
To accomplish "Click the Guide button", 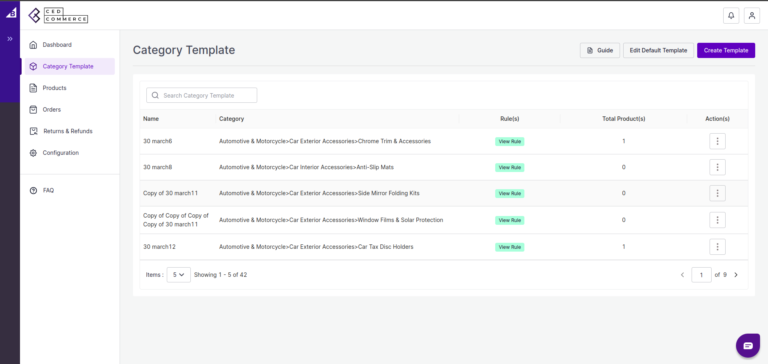I will click(x=600, y=50).
